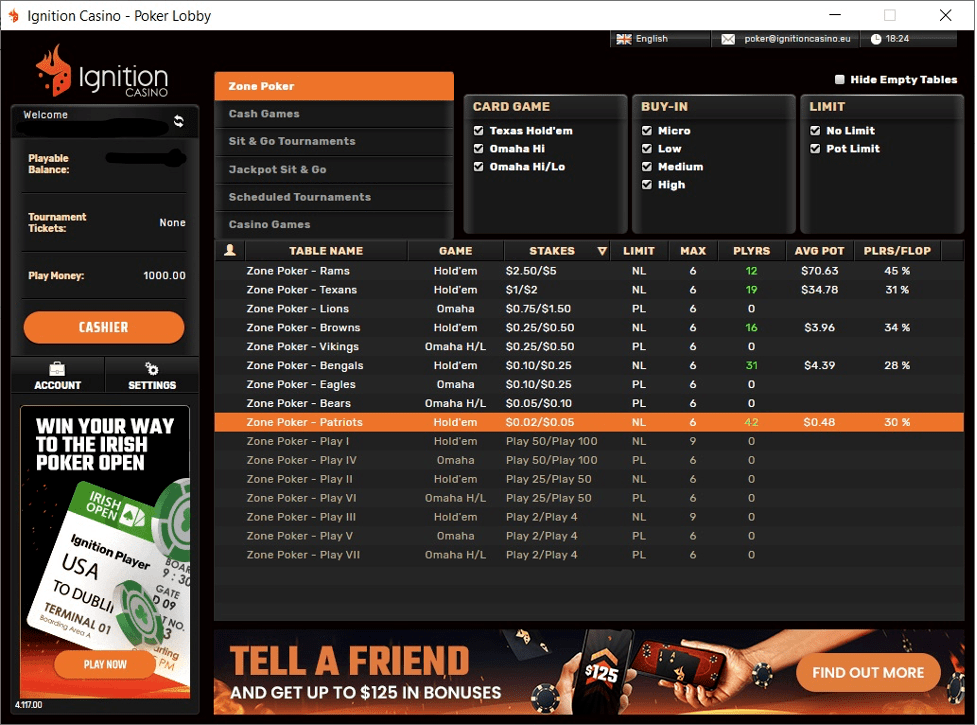Click the clock icon beside 18:24
The width and height of the screenshot is (977, 725).
(875, 39)
